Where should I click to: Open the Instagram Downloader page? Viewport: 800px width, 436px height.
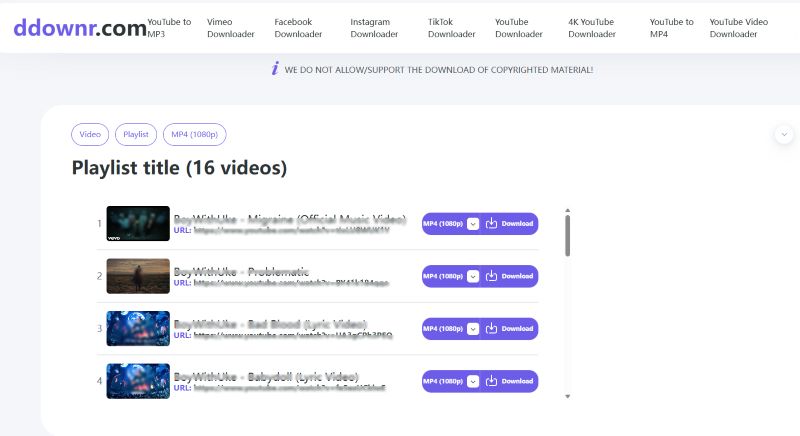pyautogui.click(x=374, y=28)
